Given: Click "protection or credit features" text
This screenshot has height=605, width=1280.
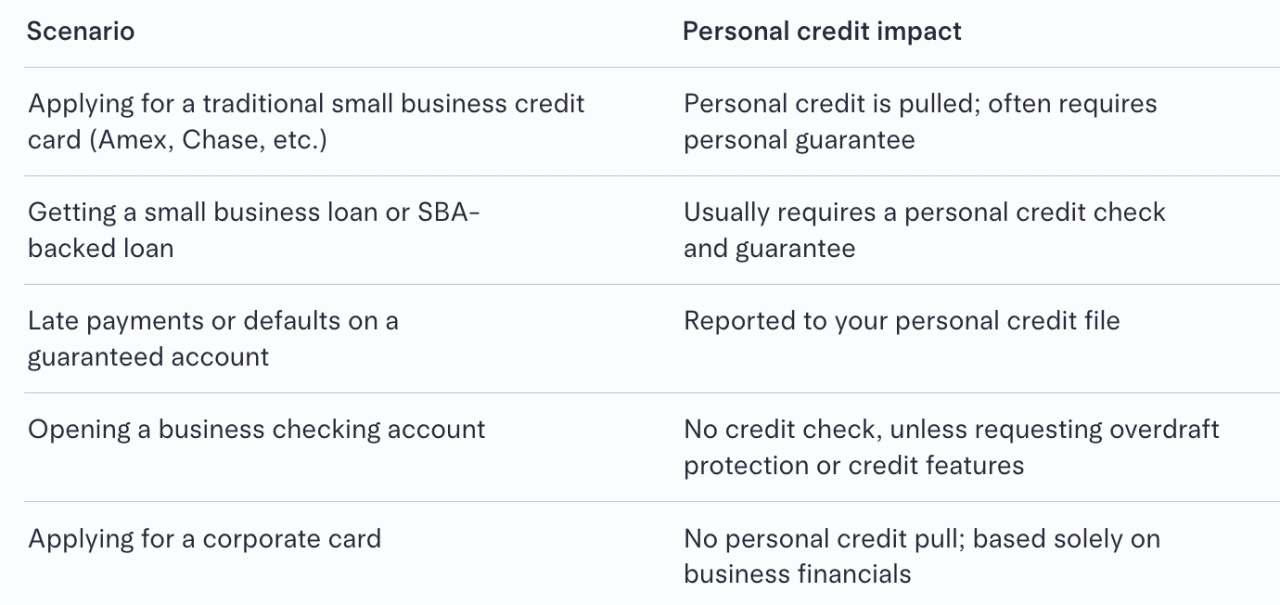Looking at the screenshot, I should click(853, 466).
